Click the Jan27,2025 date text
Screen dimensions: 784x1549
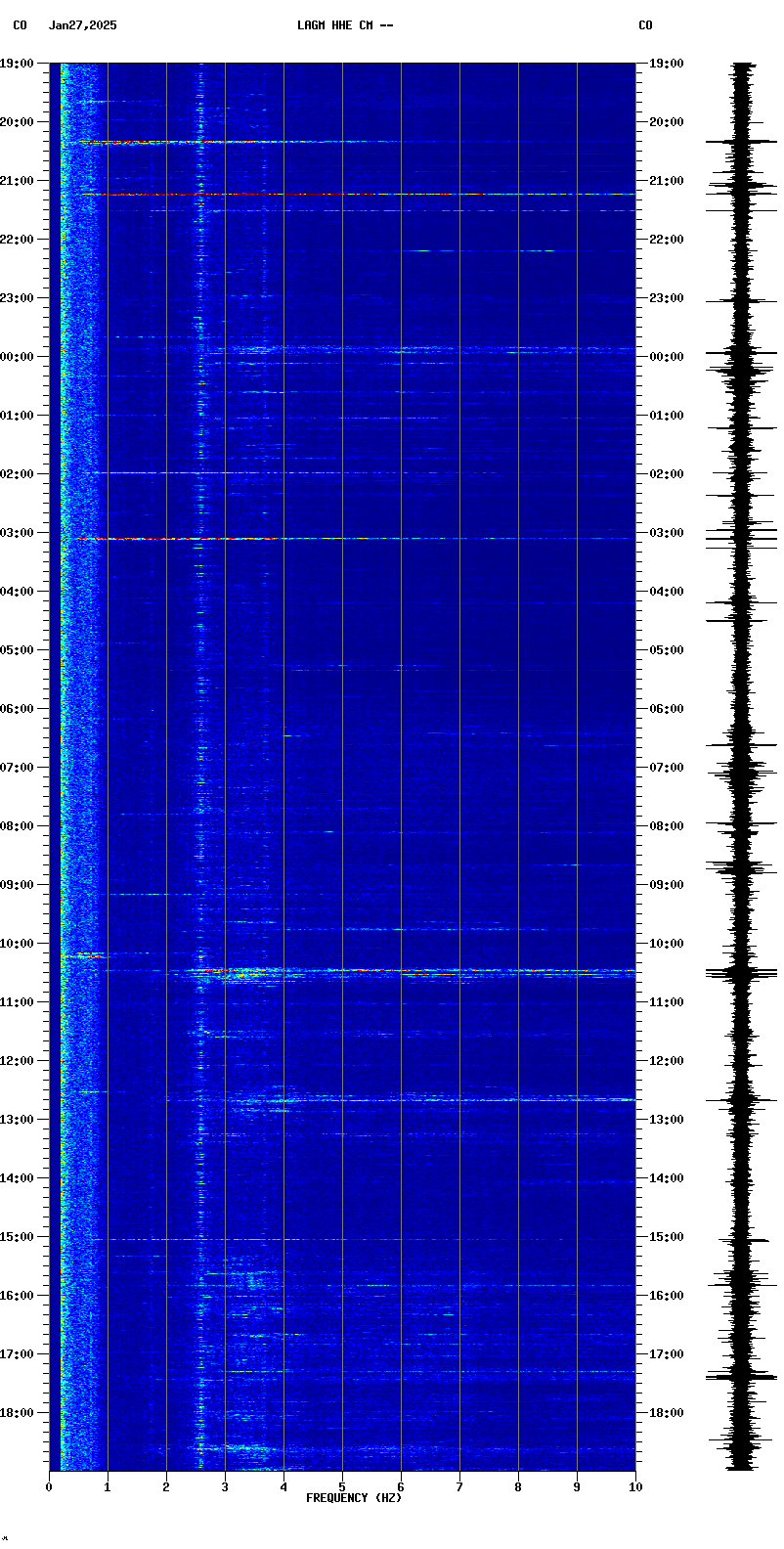tap(82, 25)
